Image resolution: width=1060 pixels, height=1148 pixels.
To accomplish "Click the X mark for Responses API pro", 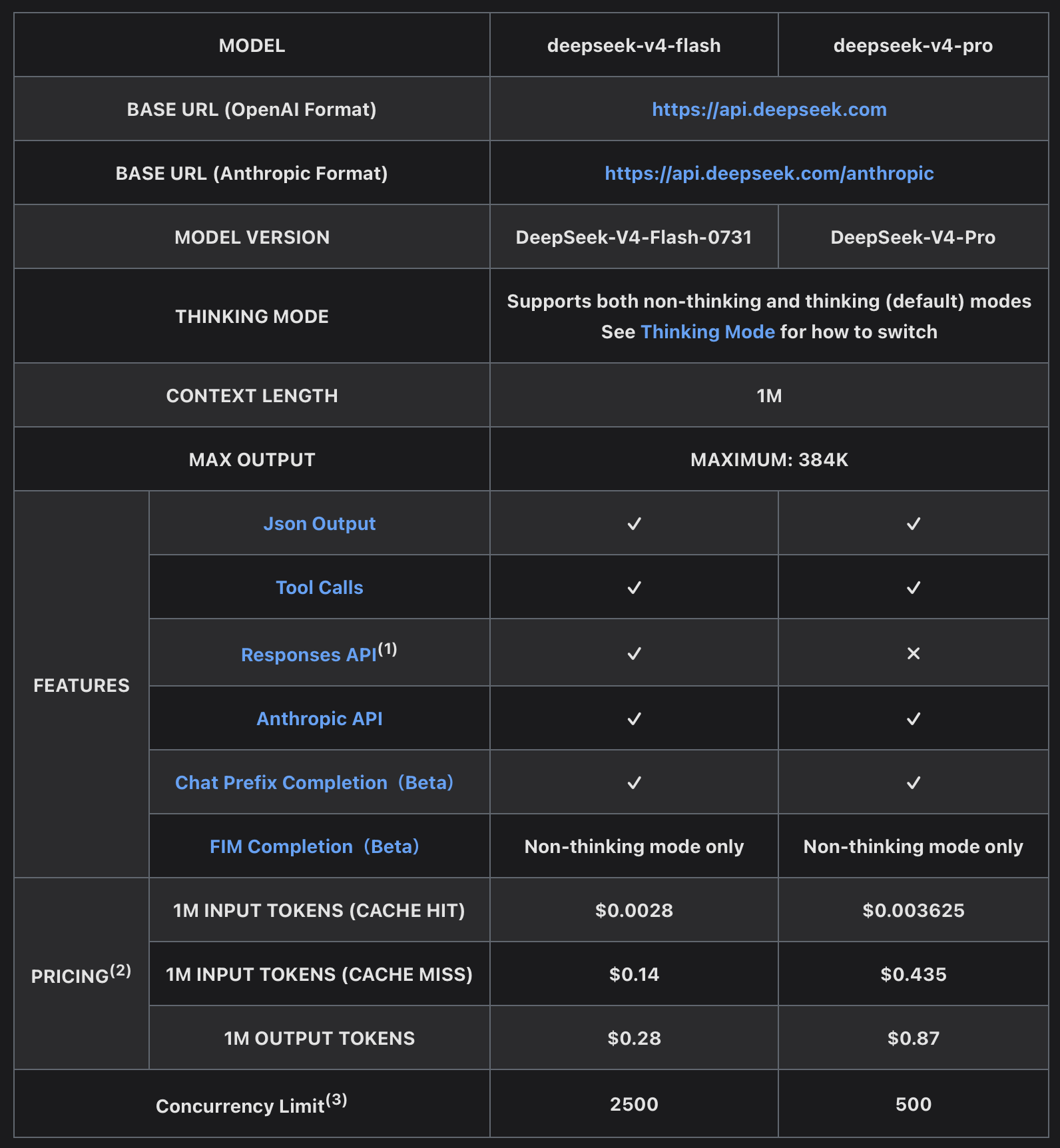I will pyautogui.click(x=914, y=653).
